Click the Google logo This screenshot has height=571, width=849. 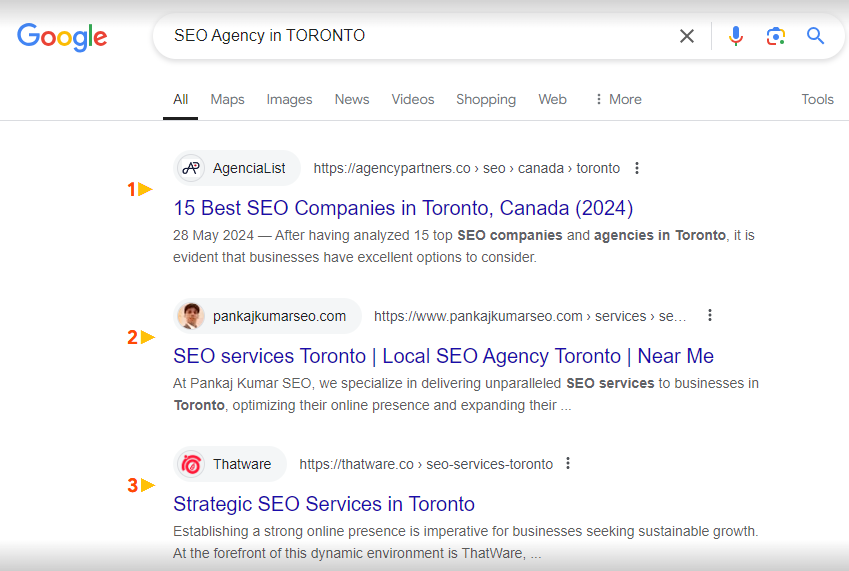[62, 37]
